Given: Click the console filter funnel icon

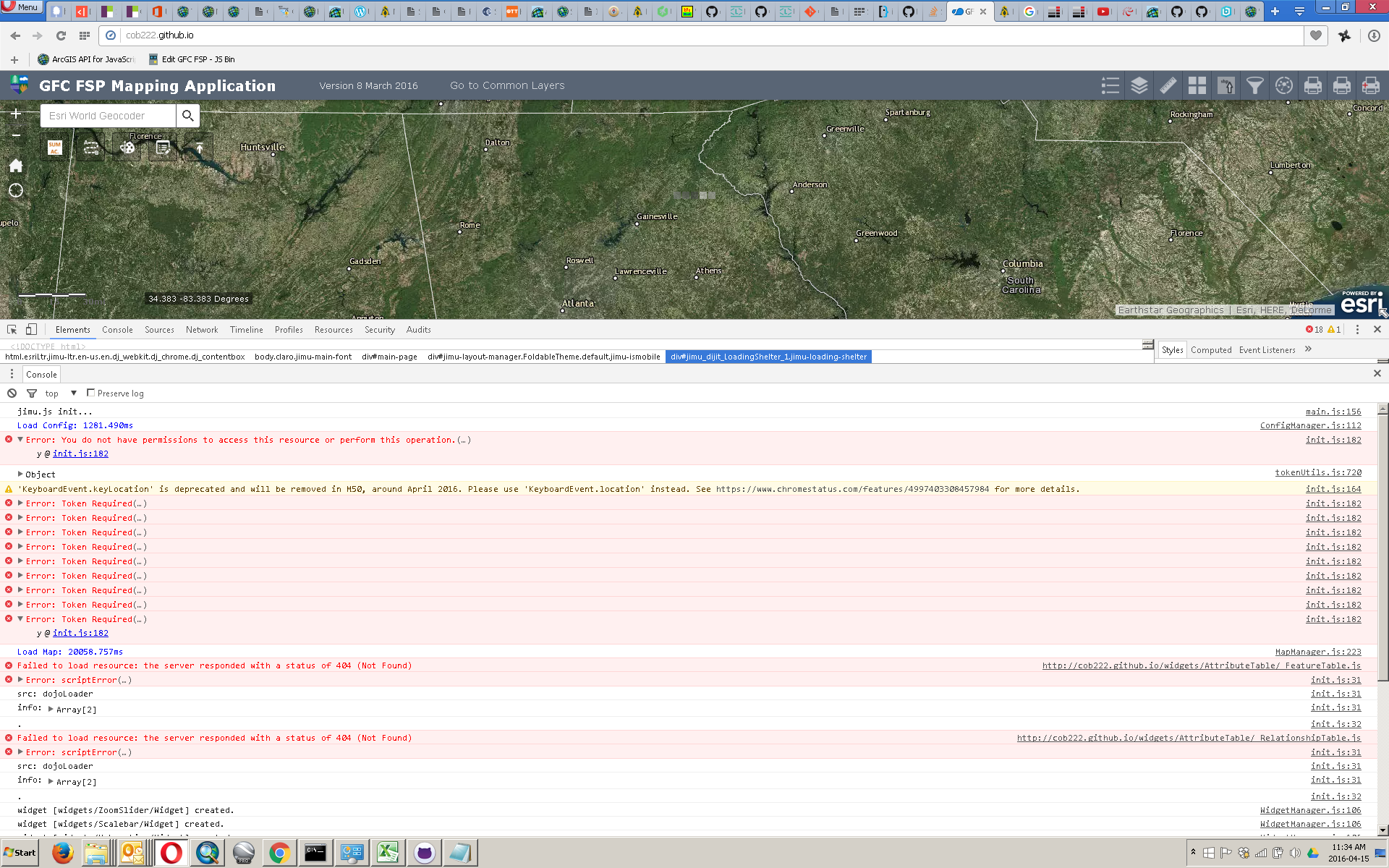Looking at the screenshot, I should coord(32,393).
